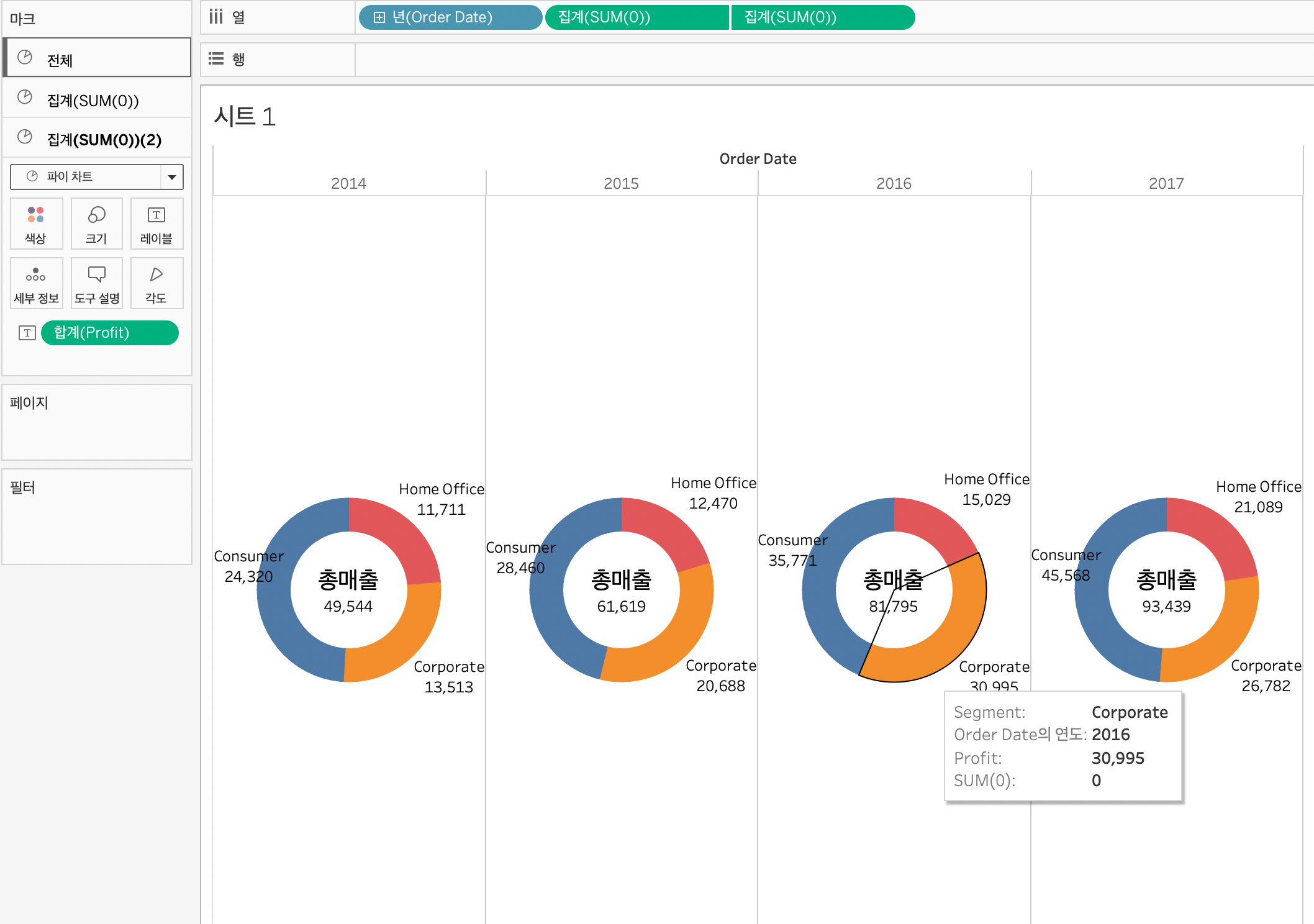Expand the 년(Order Date) pill plus icon
1314x924 pixels.
[379, 17]
